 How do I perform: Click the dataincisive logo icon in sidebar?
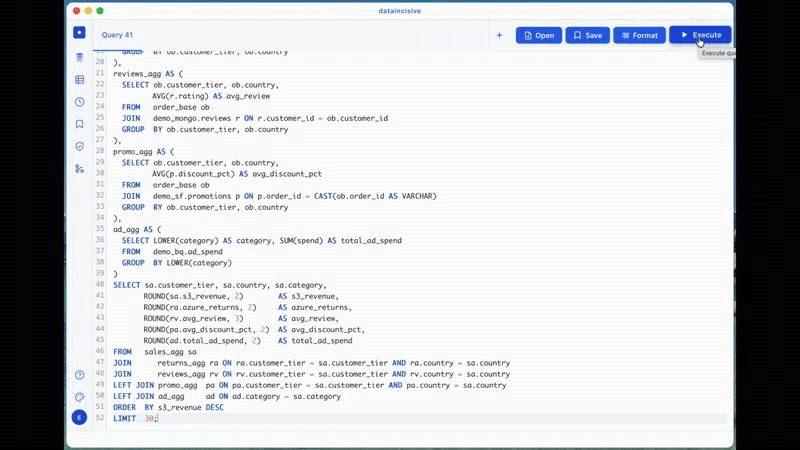(x=79, y=33)
